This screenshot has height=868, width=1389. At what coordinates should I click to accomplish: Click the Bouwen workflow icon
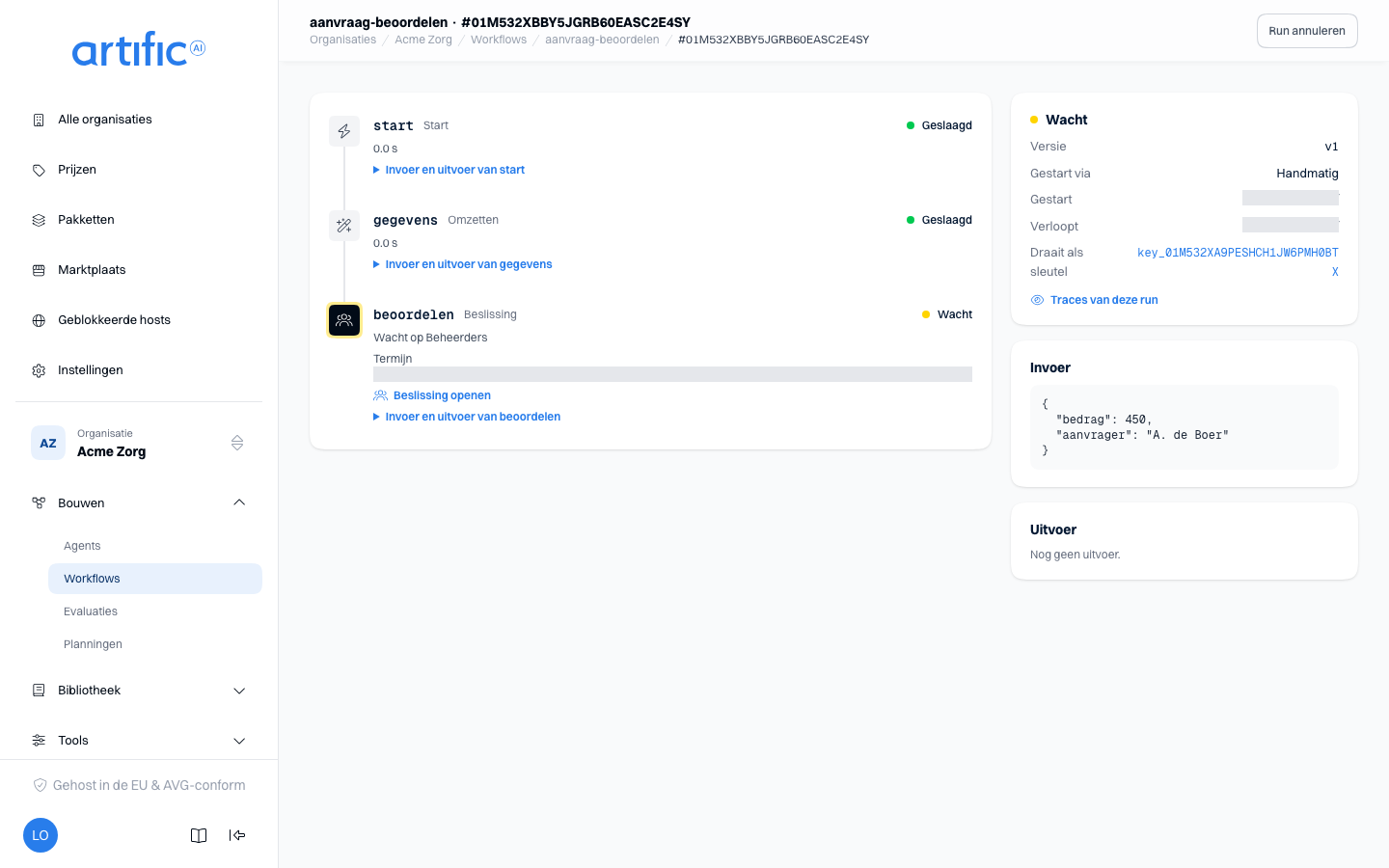coord(39,503)
